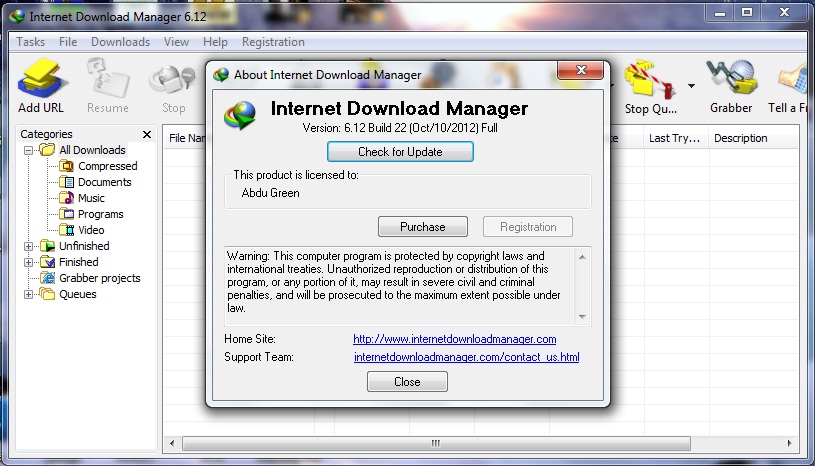Click the Resume toolbar icon
815x466 pixels.
[x=108, y=79]
